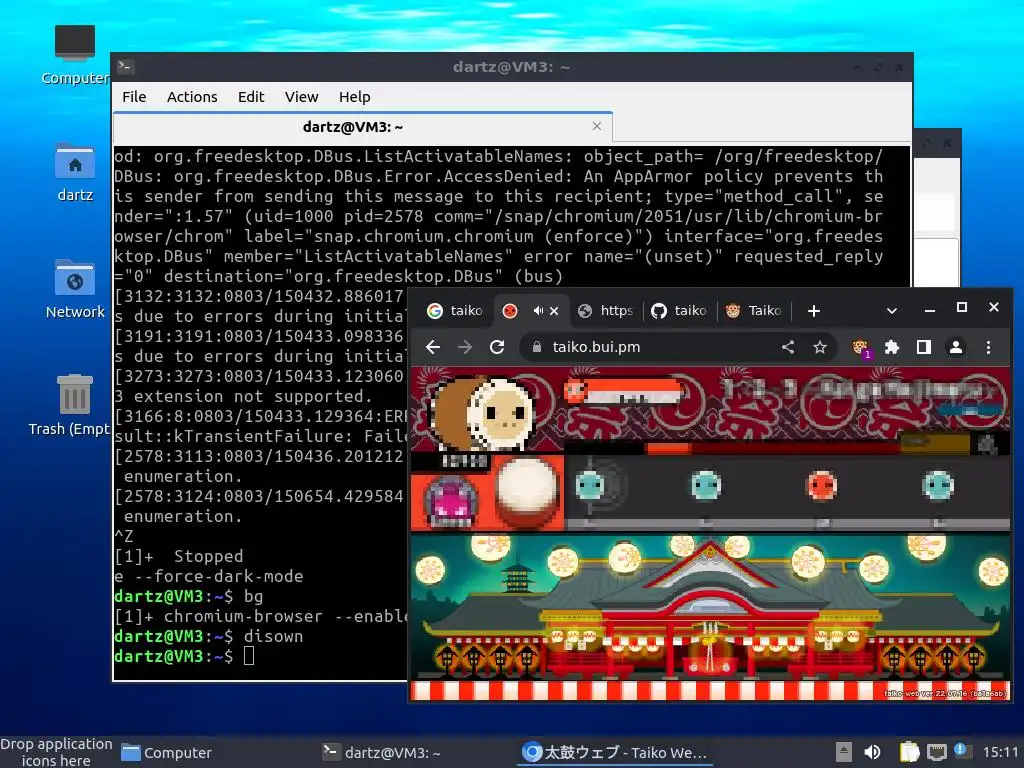Select the active red-face taiko tab

tap(510, 311)
